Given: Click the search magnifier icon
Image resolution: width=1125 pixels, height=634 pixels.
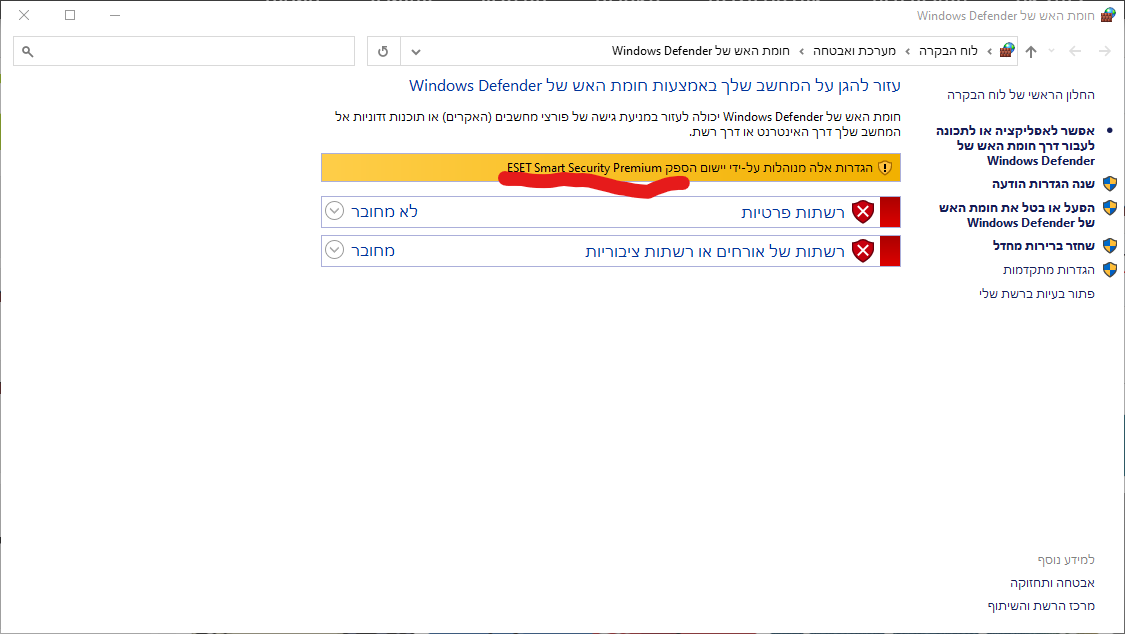Looking at the screenshot, I should coord(28,52).
